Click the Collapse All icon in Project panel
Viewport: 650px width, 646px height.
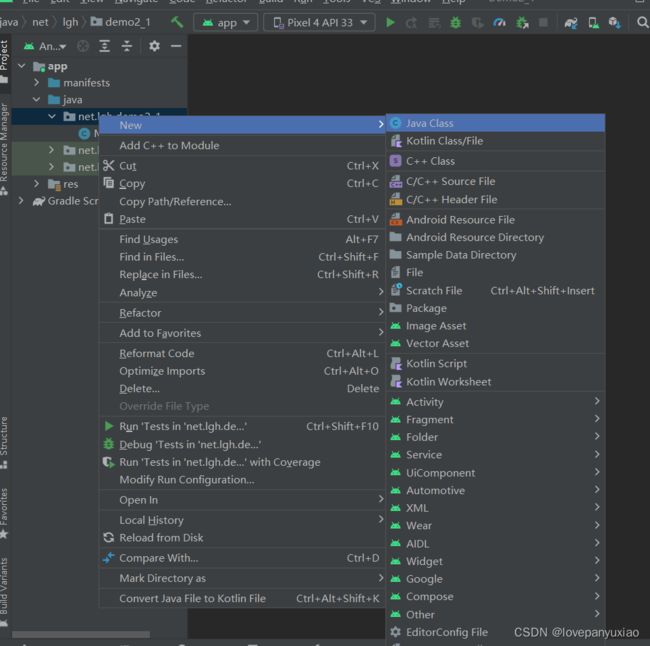pyautogui.click(x=126, y=46)
